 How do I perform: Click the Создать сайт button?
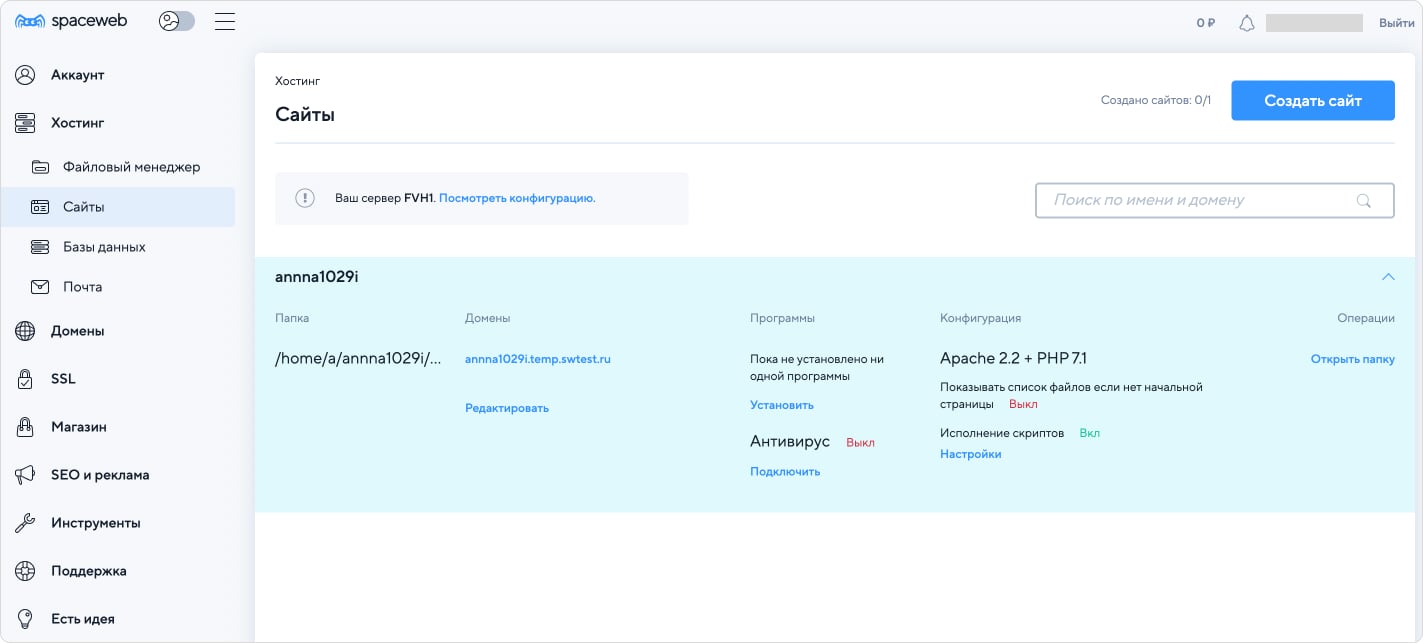tap(1312, 100)
